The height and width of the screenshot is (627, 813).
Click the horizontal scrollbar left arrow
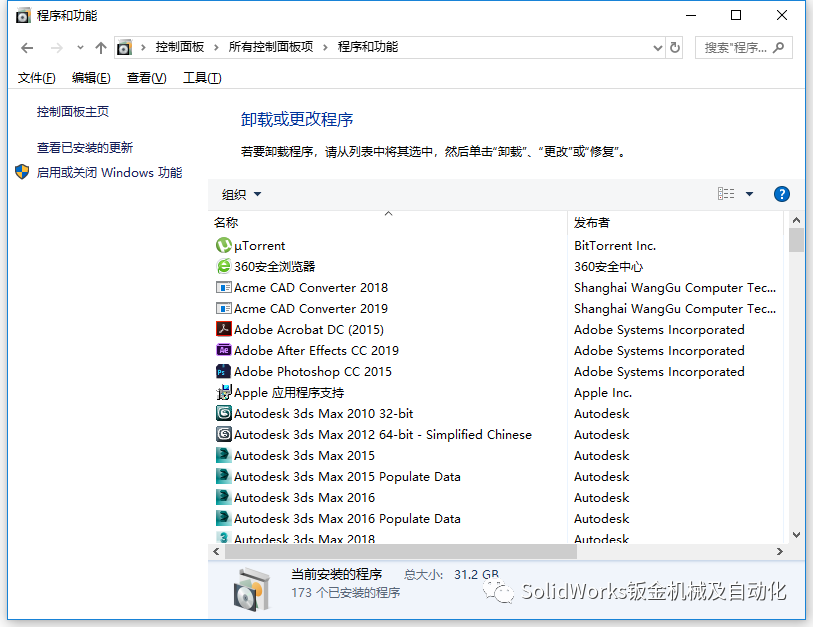[216, 551]
